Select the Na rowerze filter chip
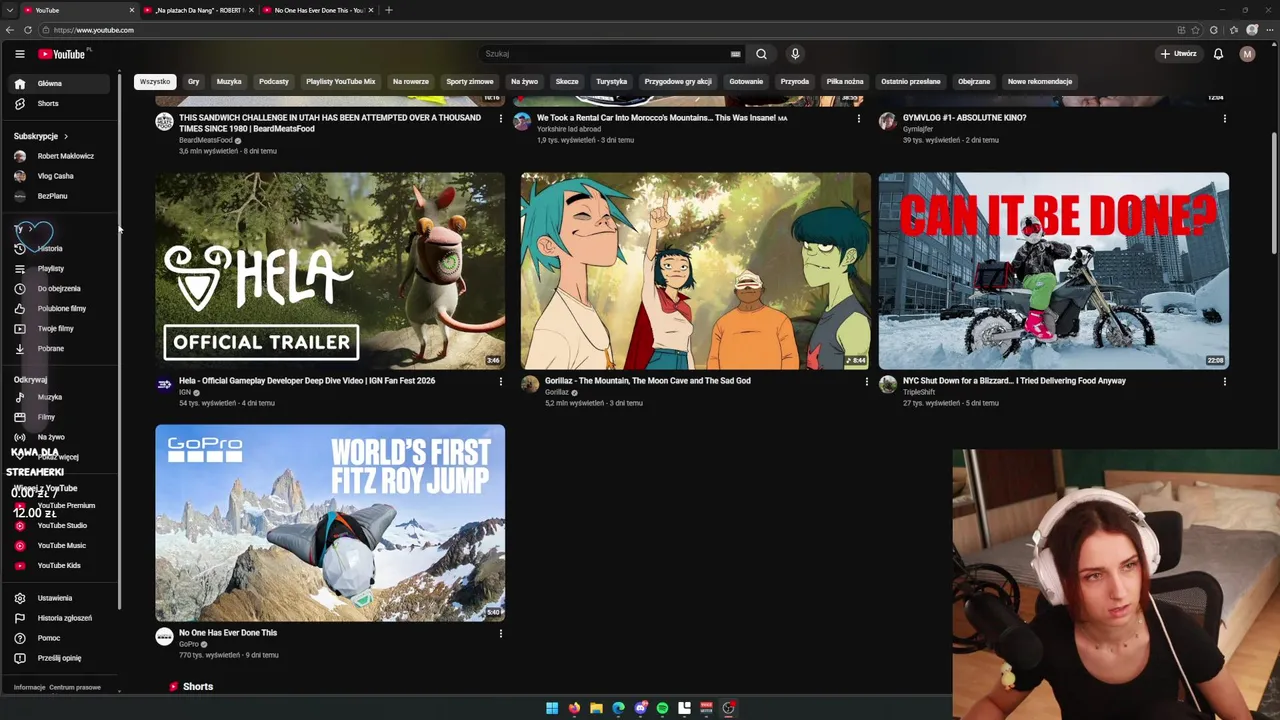 pos(411,82)
